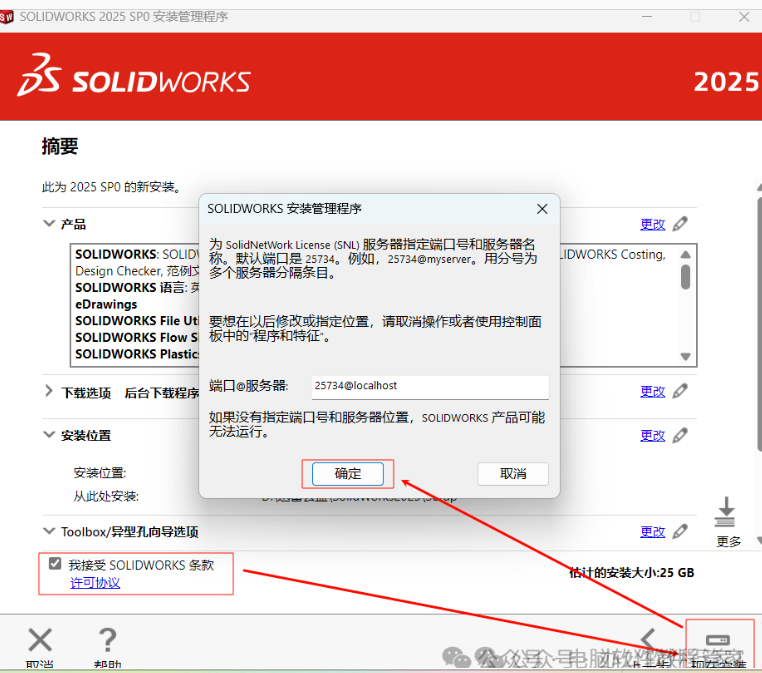Close the SOLIDWORKS 安装管理程序 dialog
The height and width of the screenshot is (673, 762).
[x=542, y=209]
